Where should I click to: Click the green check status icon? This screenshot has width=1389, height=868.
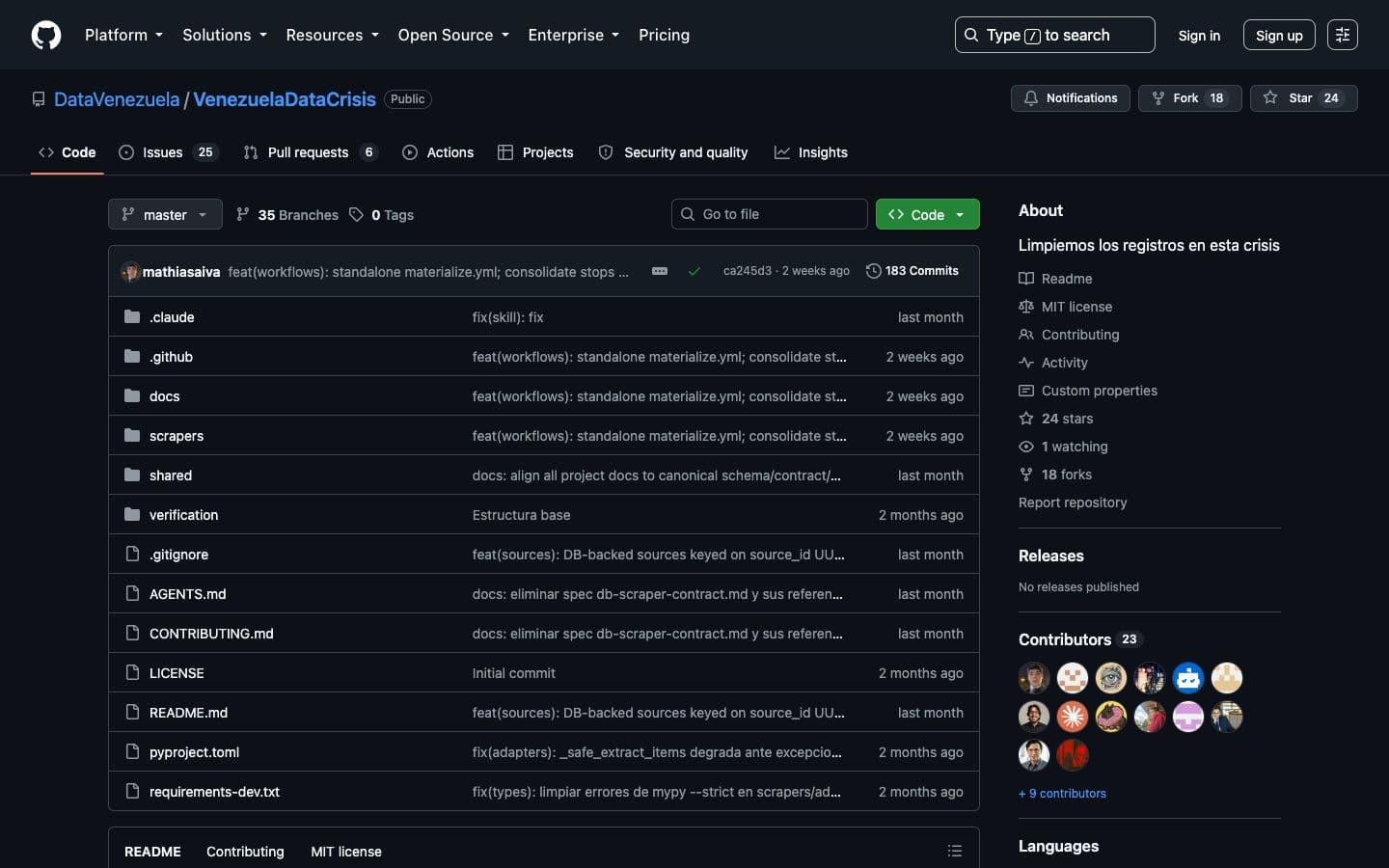694,271
